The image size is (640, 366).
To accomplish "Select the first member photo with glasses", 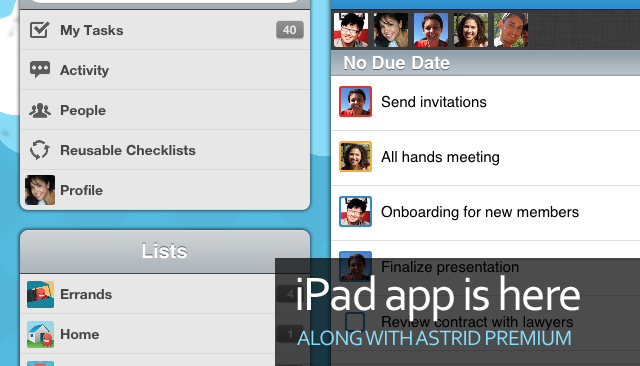I will click(351, 30).
